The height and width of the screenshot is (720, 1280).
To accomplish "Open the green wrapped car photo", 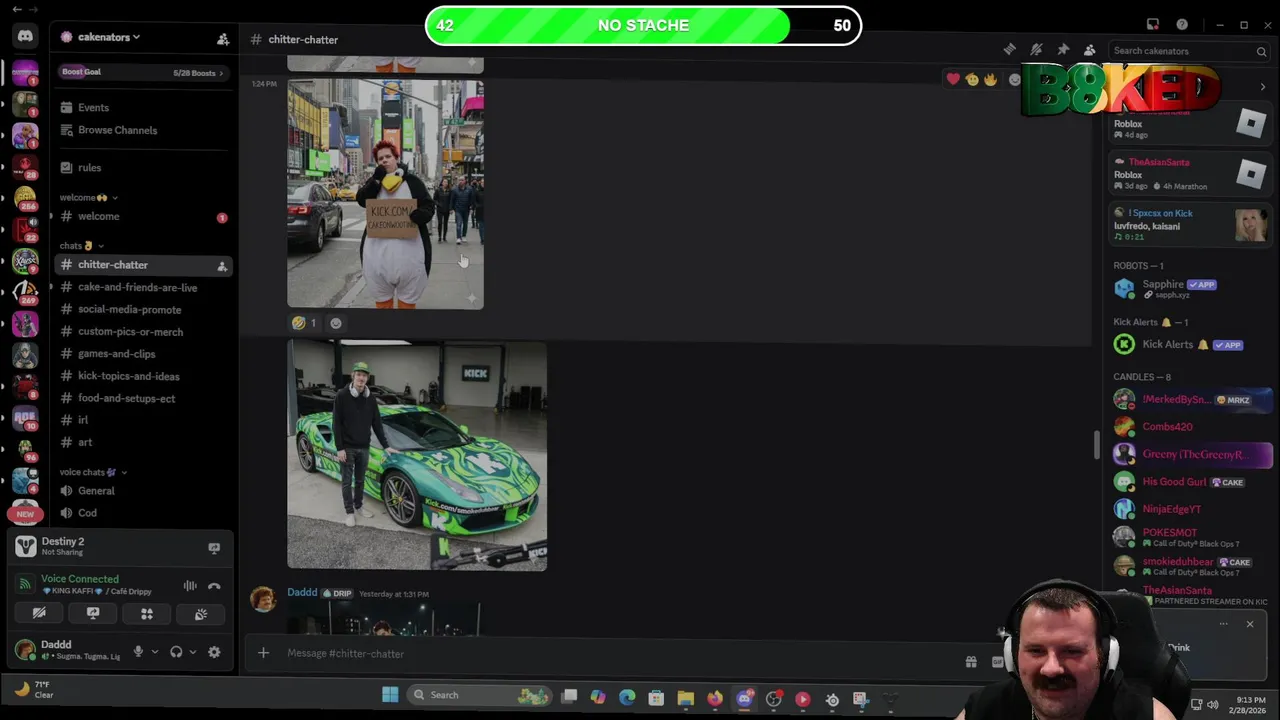I will coord(417,455).
